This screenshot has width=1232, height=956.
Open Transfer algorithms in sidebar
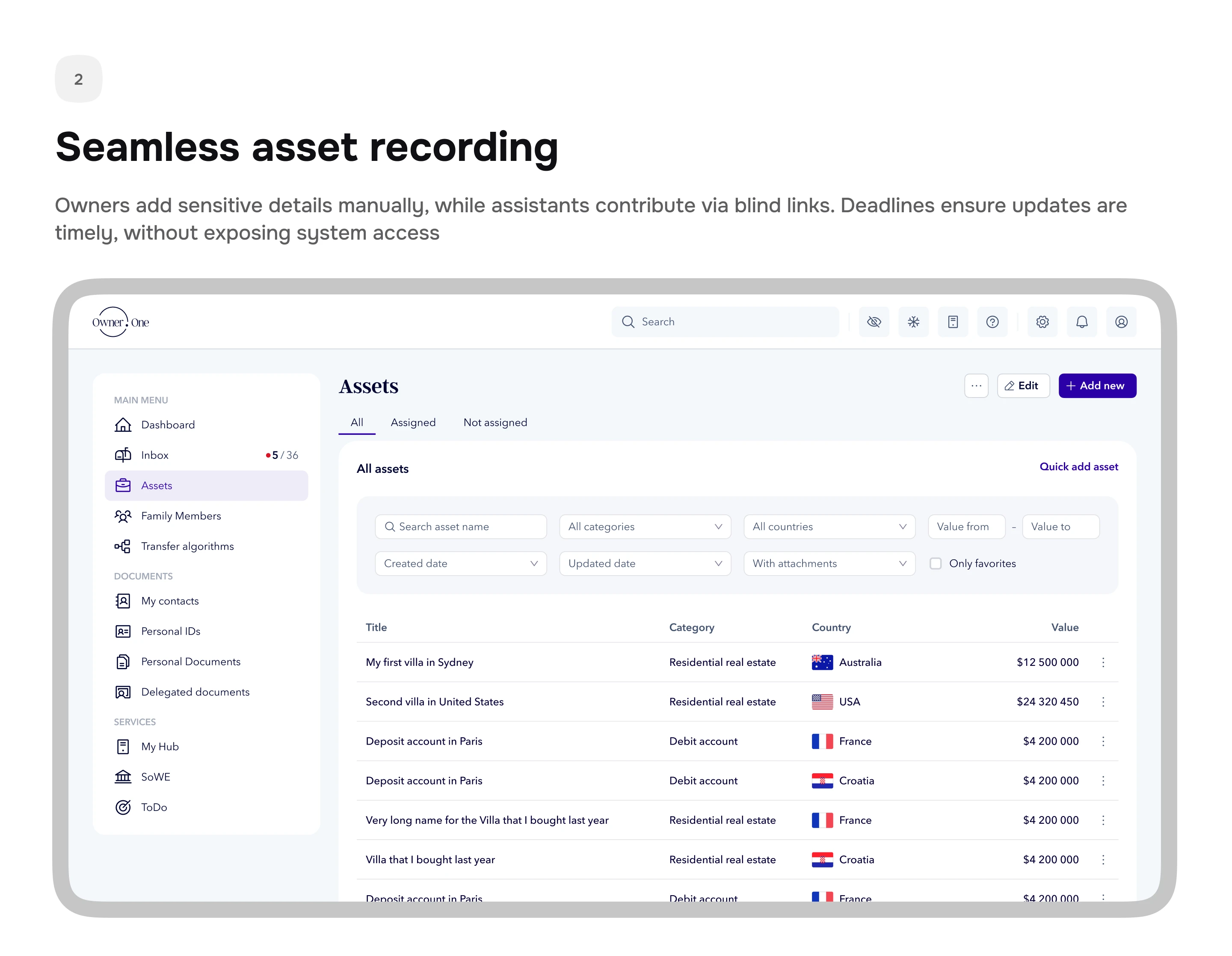coord(187,546)
